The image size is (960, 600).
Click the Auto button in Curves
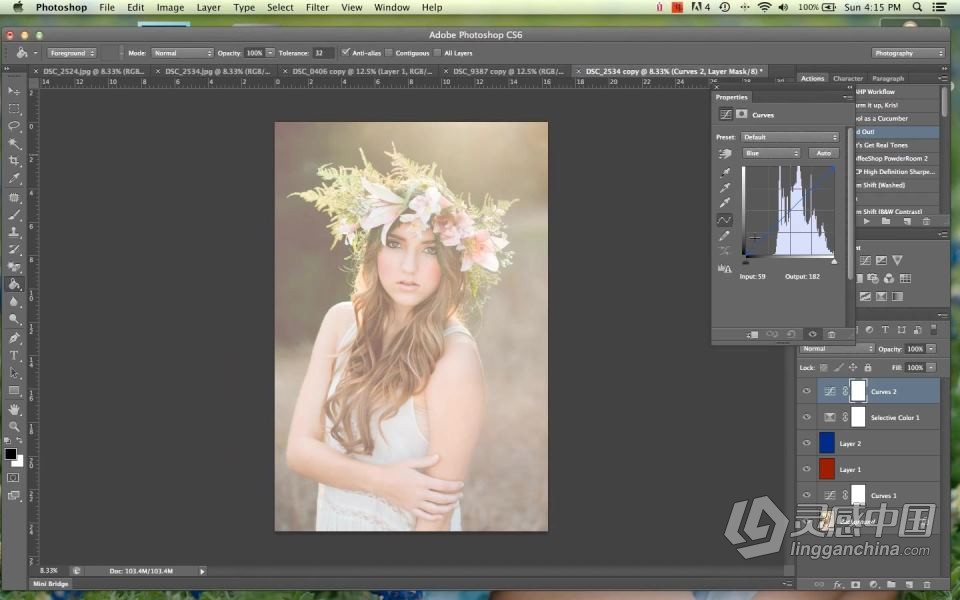[823, 153]
